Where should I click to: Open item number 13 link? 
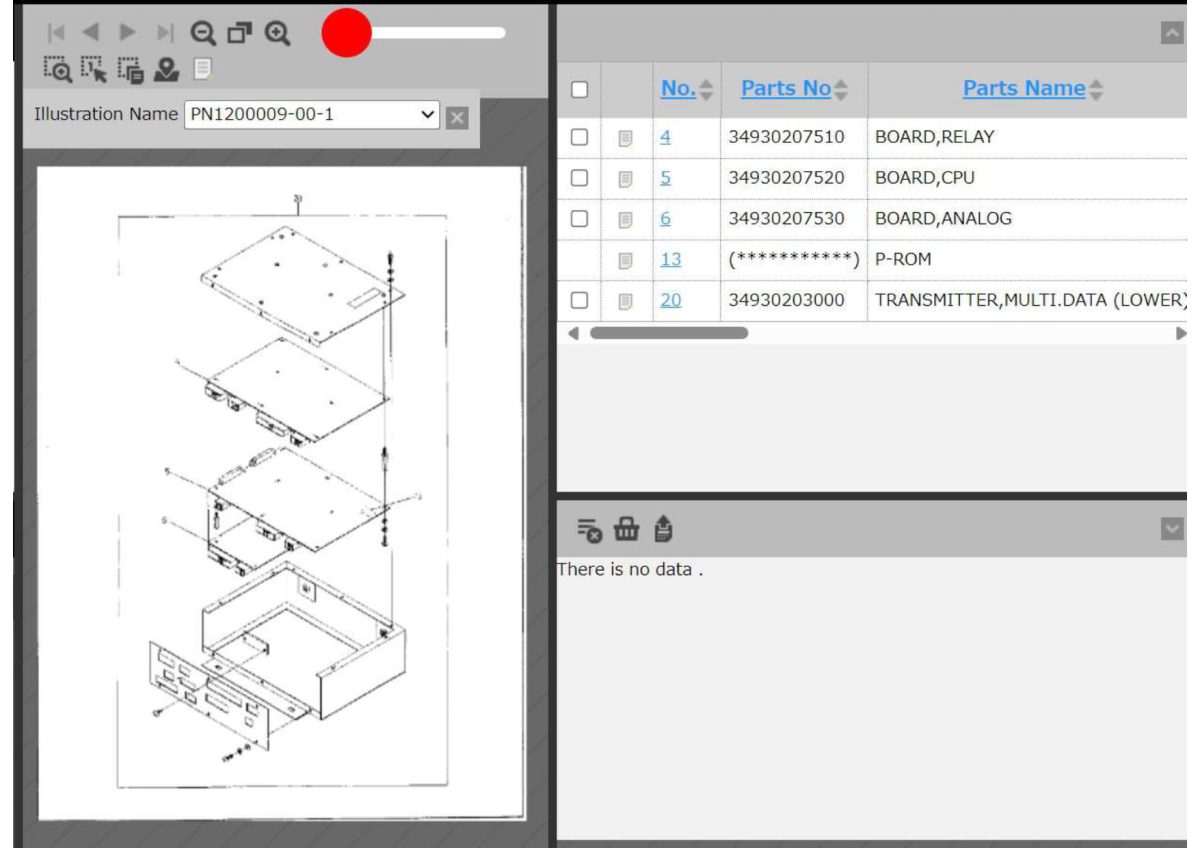click(670, 260)
